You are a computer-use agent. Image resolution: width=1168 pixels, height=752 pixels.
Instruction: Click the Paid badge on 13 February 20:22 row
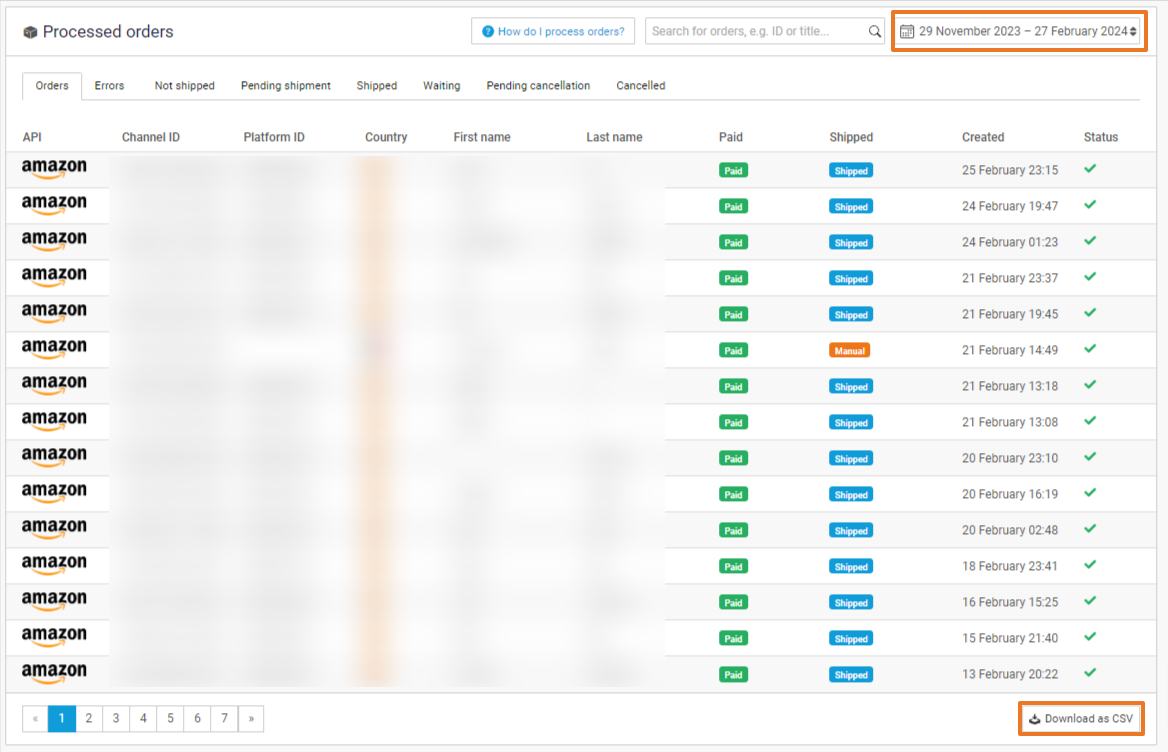pos(733,675)
